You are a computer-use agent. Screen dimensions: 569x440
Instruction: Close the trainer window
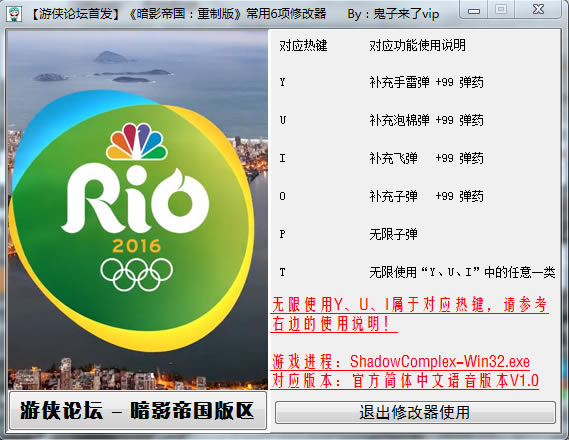point(538,10)
